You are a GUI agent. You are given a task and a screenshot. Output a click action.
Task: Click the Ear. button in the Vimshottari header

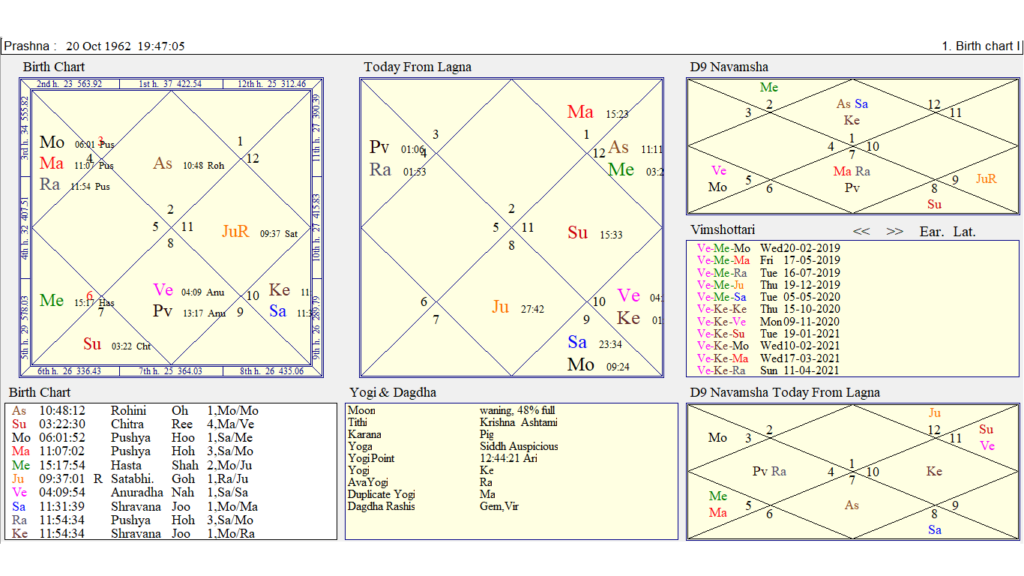point(931,231)
